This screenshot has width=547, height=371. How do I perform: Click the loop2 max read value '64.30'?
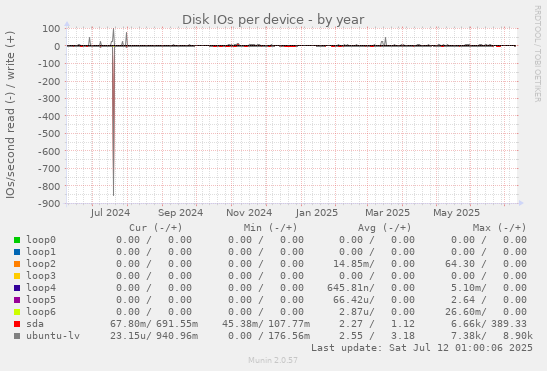click(460, 264)
